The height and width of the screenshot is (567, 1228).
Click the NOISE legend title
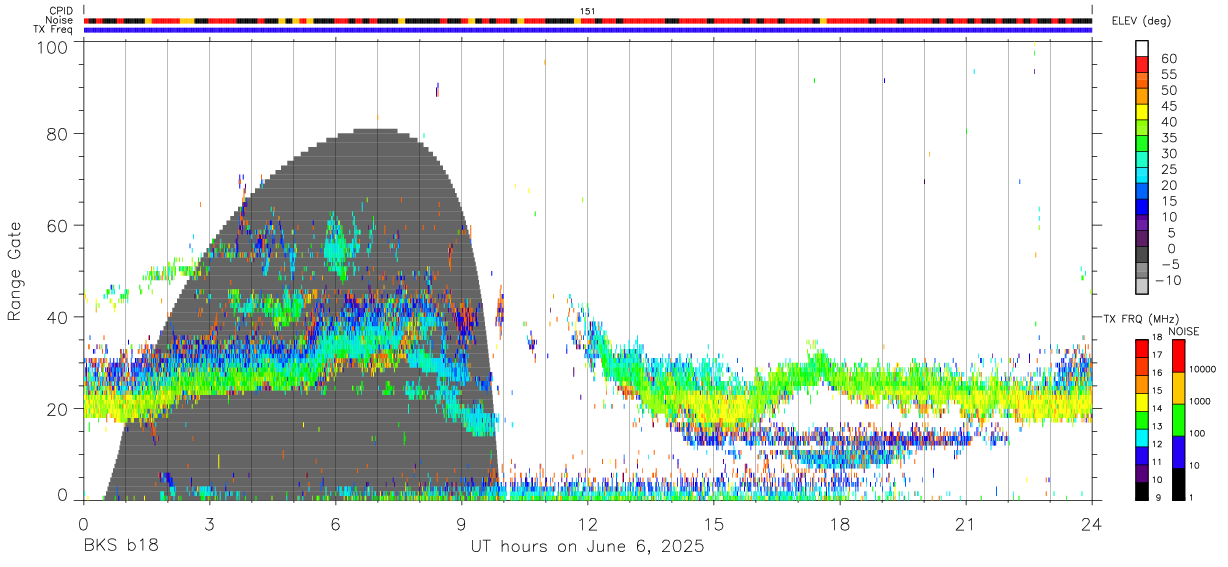1183,331
